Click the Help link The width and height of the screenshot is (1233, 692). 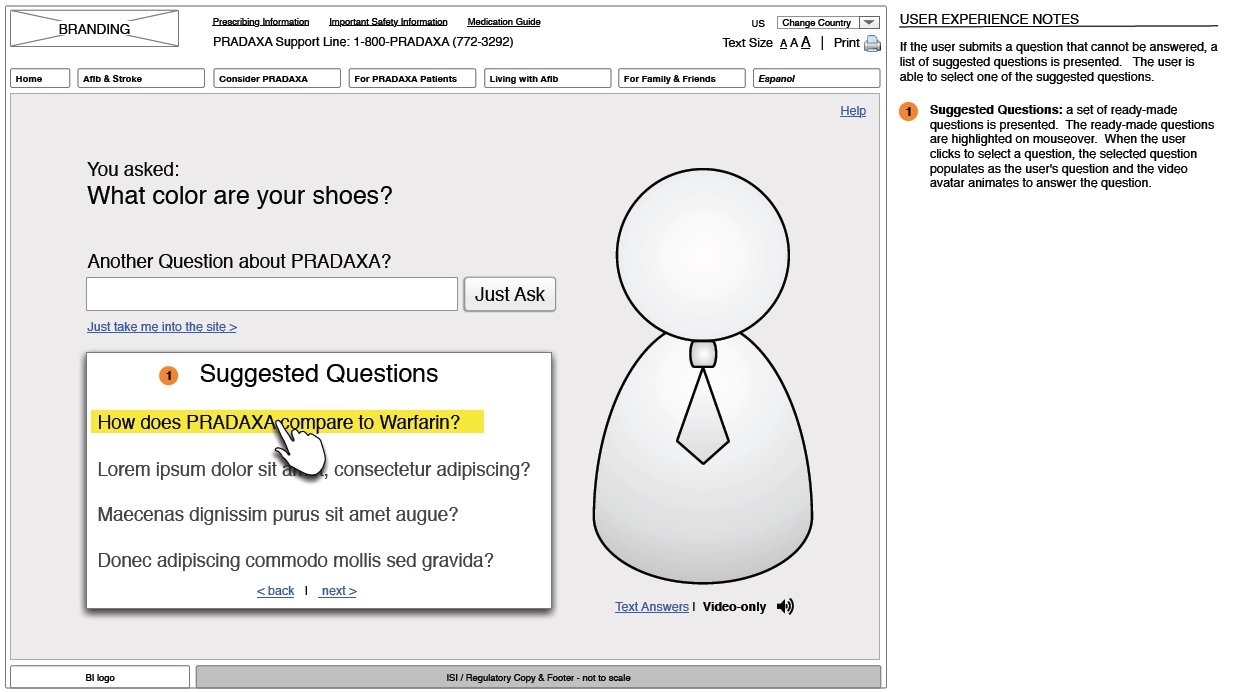click(853, 111)
